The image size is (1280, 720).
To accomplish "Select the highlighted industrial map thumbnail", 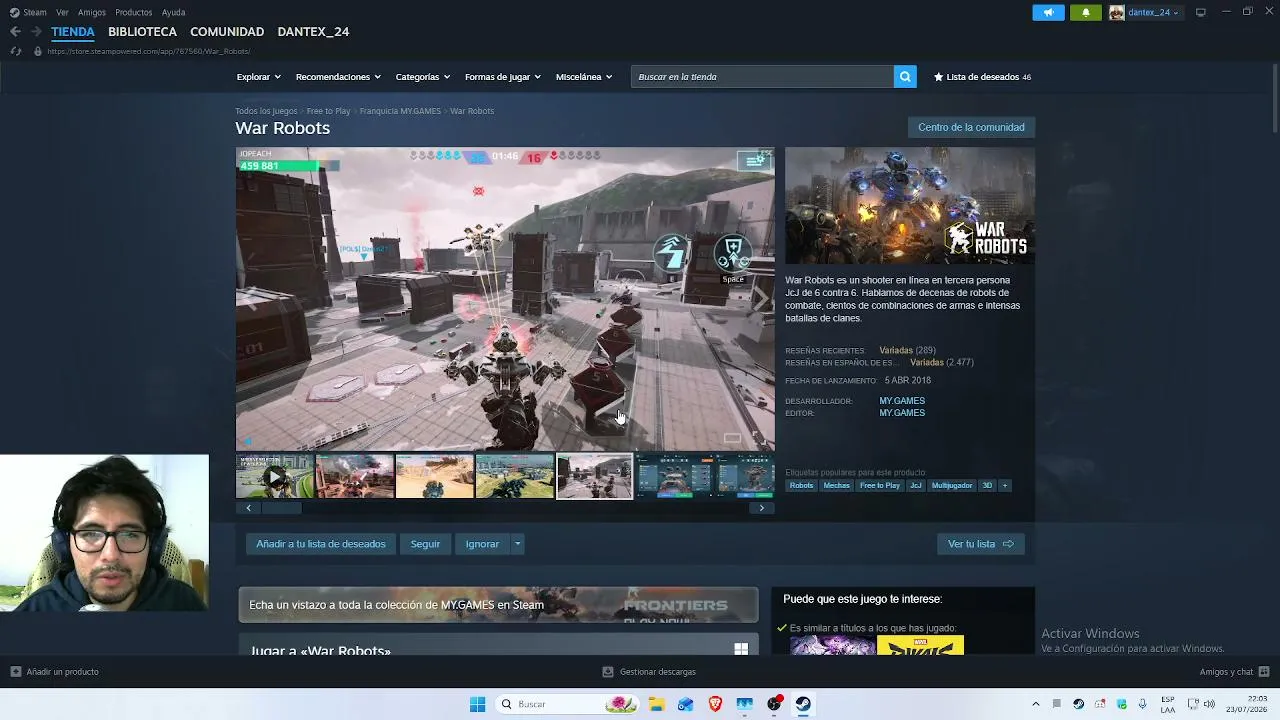I will (x=595, y=477).
